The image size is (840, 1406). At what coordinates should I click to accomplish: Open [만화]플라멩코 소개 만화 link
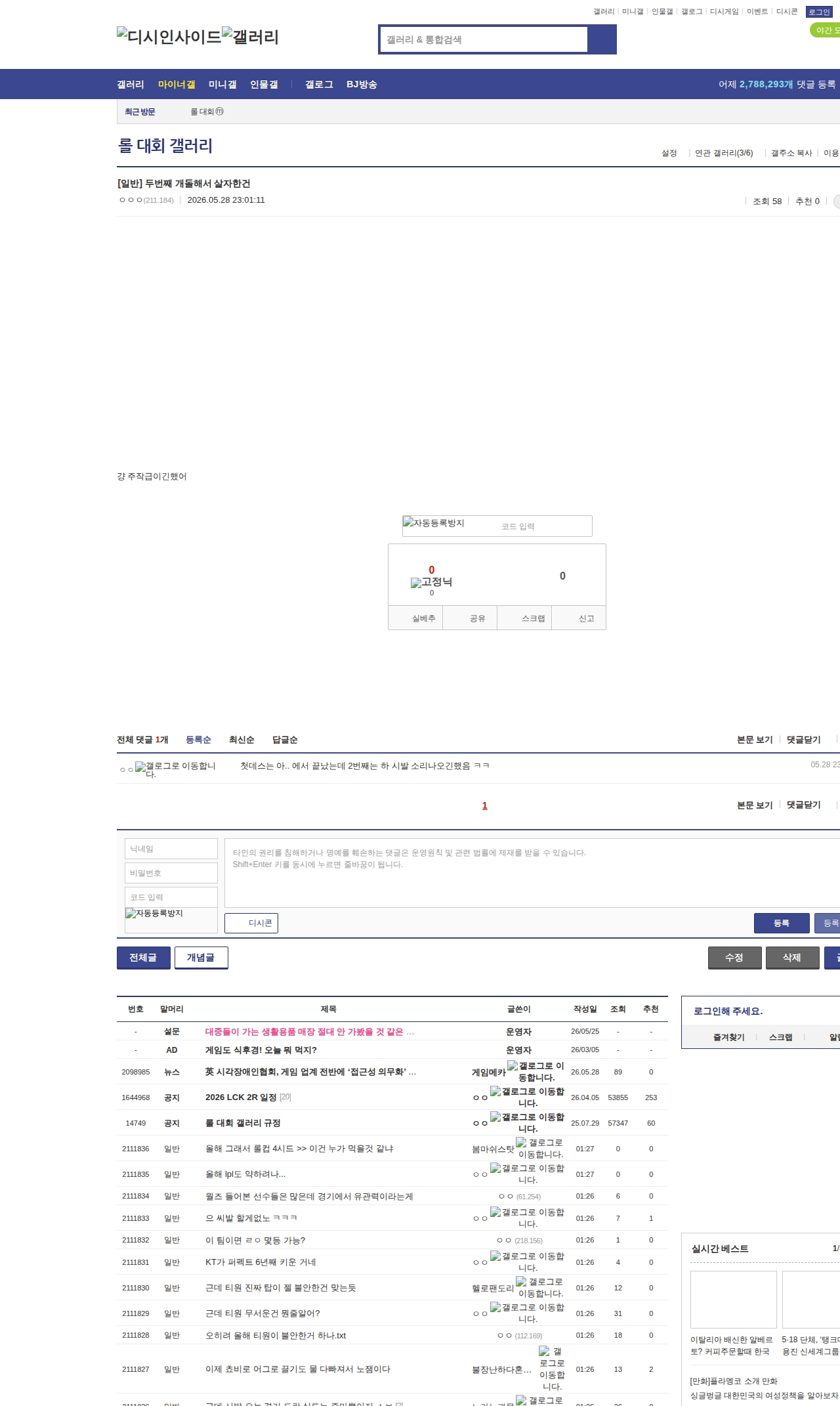(x=734, y=1381)
